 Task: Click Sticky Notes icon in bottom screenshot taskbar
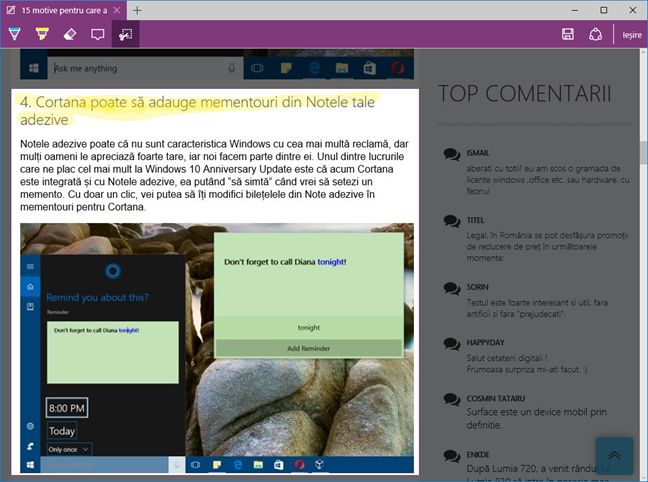click(217, 465)
